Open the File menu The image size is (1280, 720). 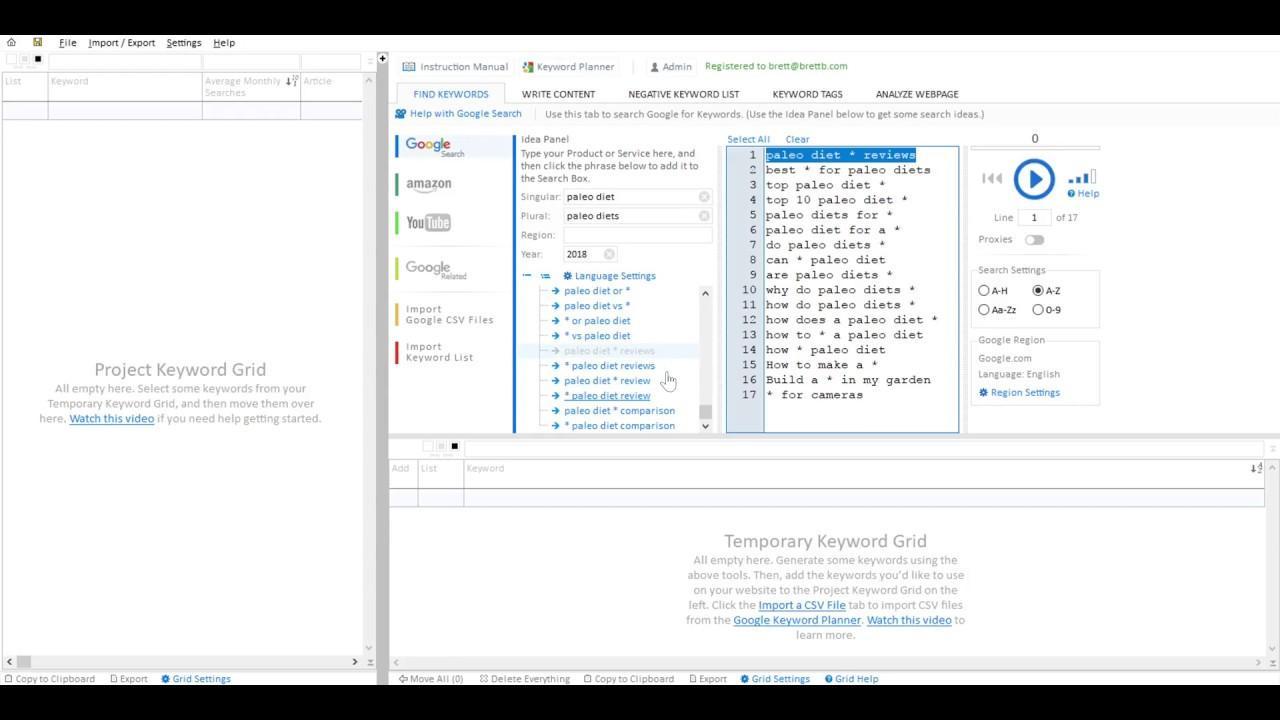tap(67, 43)
